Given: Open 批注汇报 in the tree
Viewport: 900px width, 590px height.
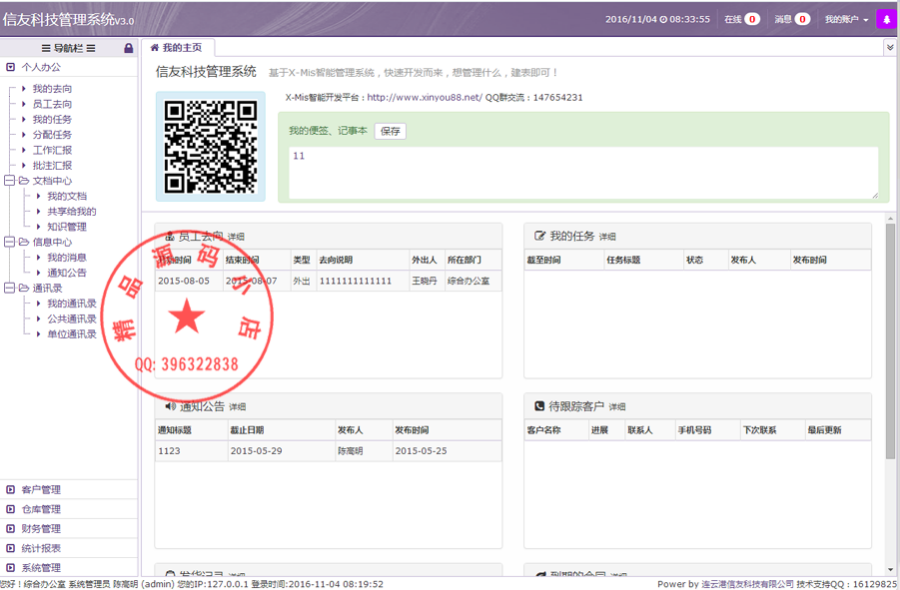Looking at the screenshot, I should point(52,165).
